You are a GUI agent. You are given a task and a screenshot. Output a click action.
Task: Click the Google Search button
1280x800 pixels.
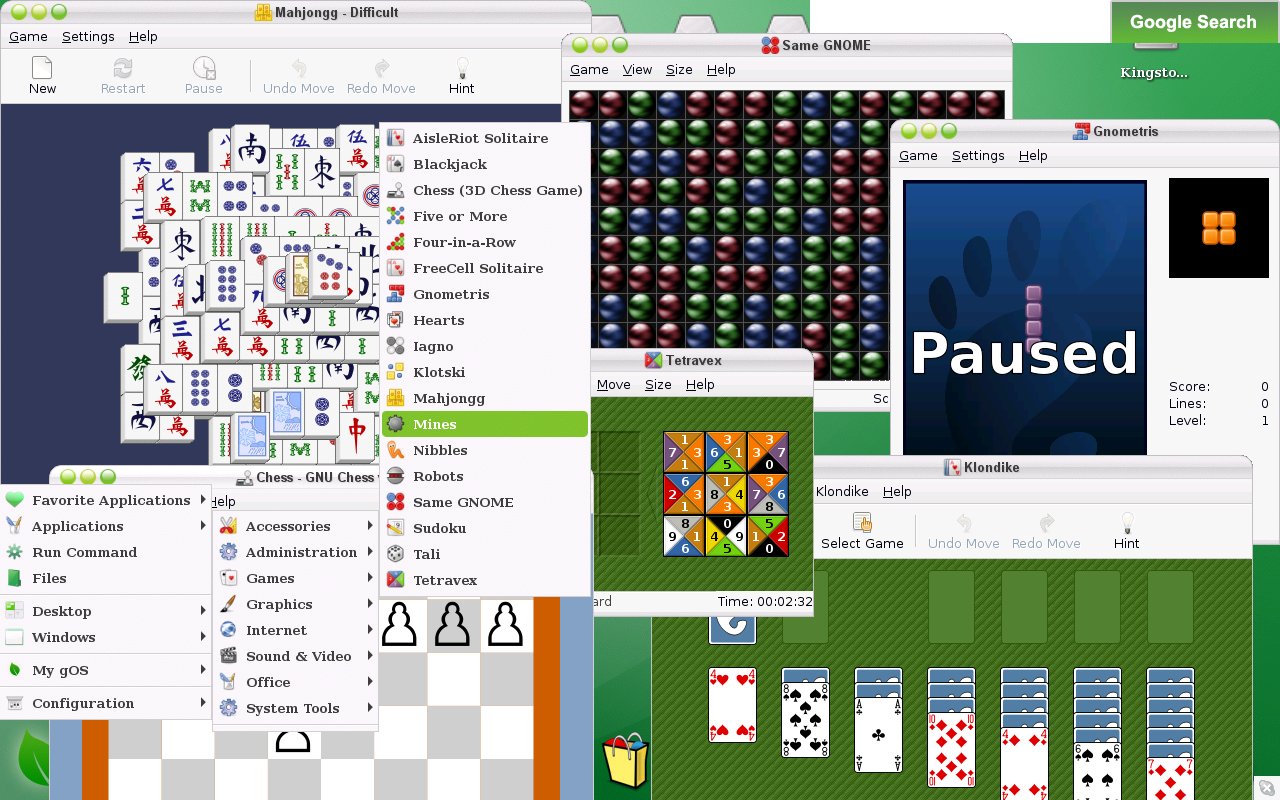1193,22
